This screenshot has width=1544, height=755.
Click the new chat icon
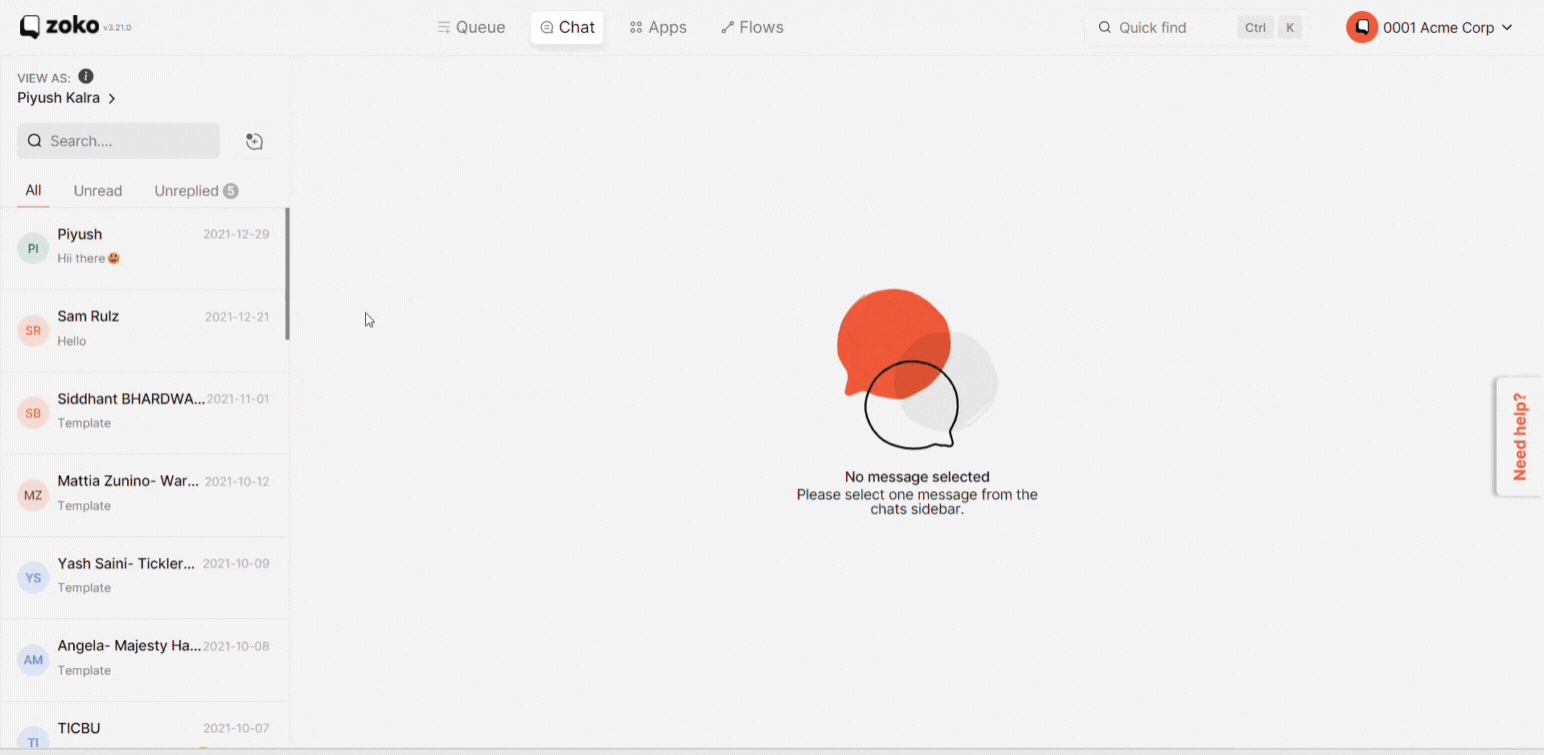tap(254, 141)
